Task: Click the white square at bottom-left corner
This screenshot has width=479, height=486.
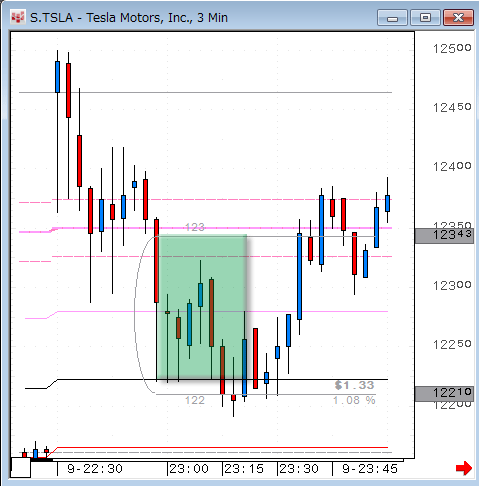Action: coord(21,467)
